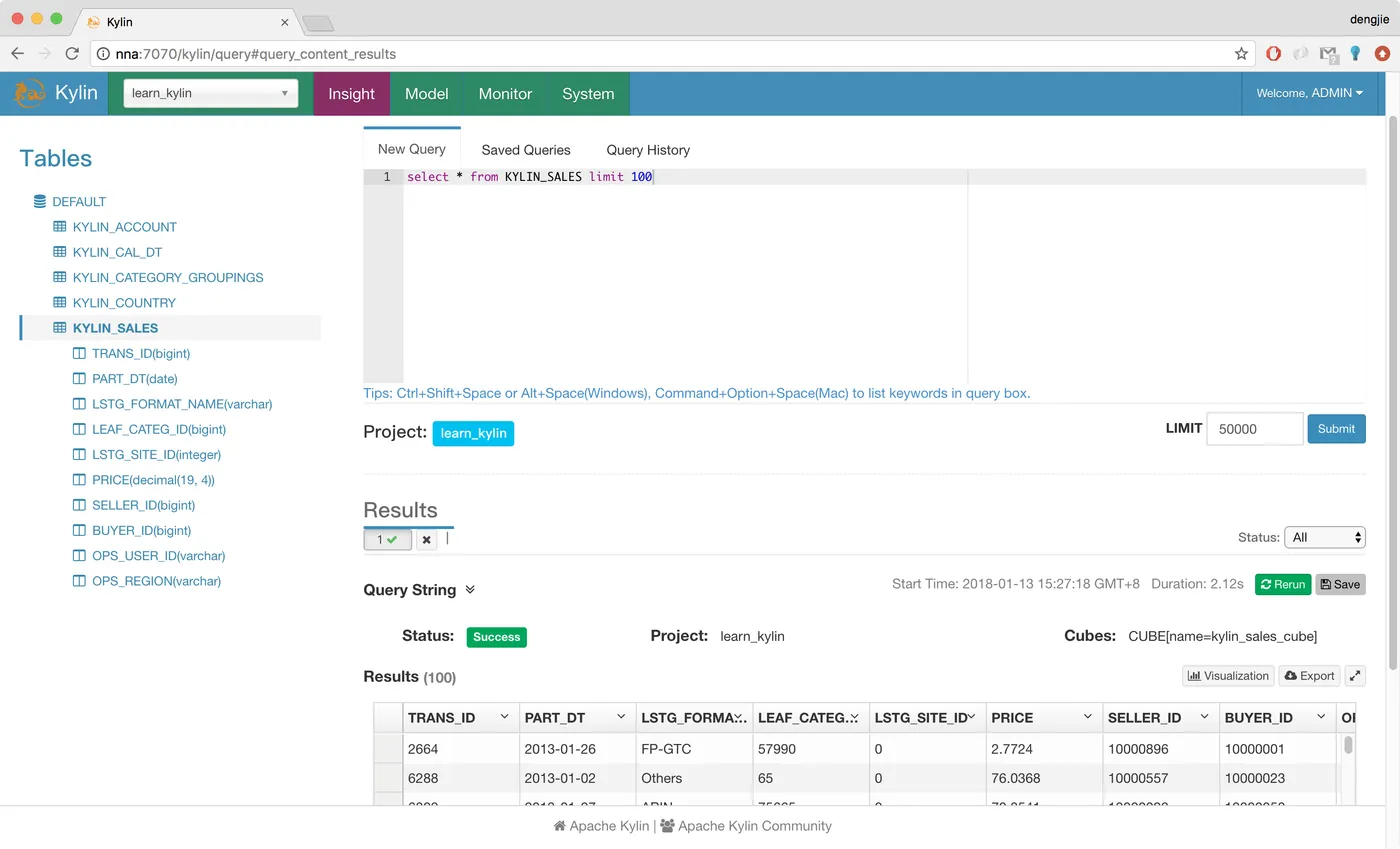Submit the query
Screen dimensions: 1400x849
(x=1336, y=429)
